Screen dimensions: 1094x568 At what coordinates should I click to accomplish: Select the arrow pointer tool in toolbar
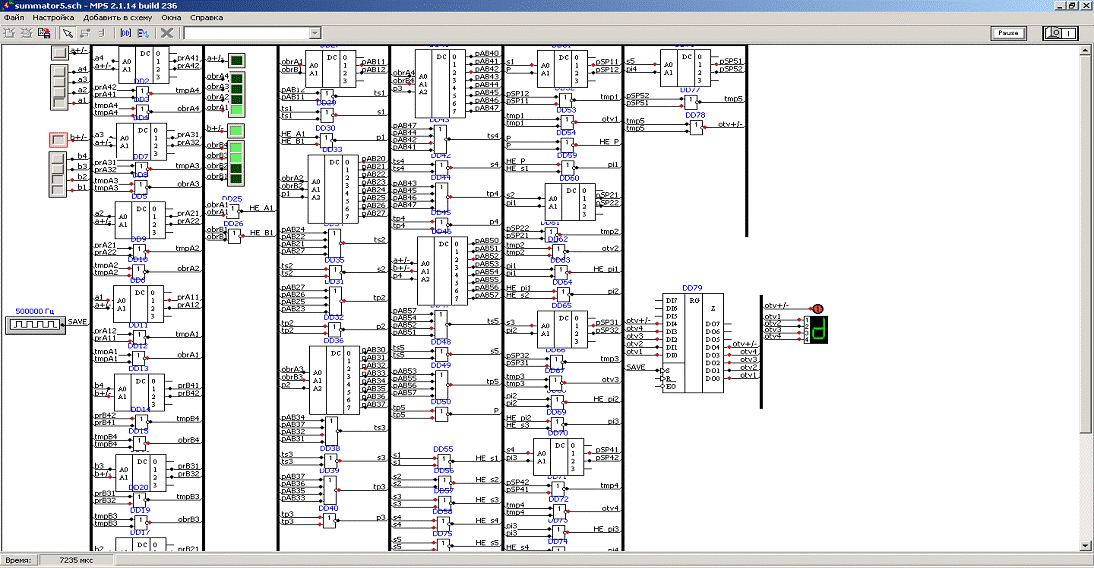coord(67,33)
